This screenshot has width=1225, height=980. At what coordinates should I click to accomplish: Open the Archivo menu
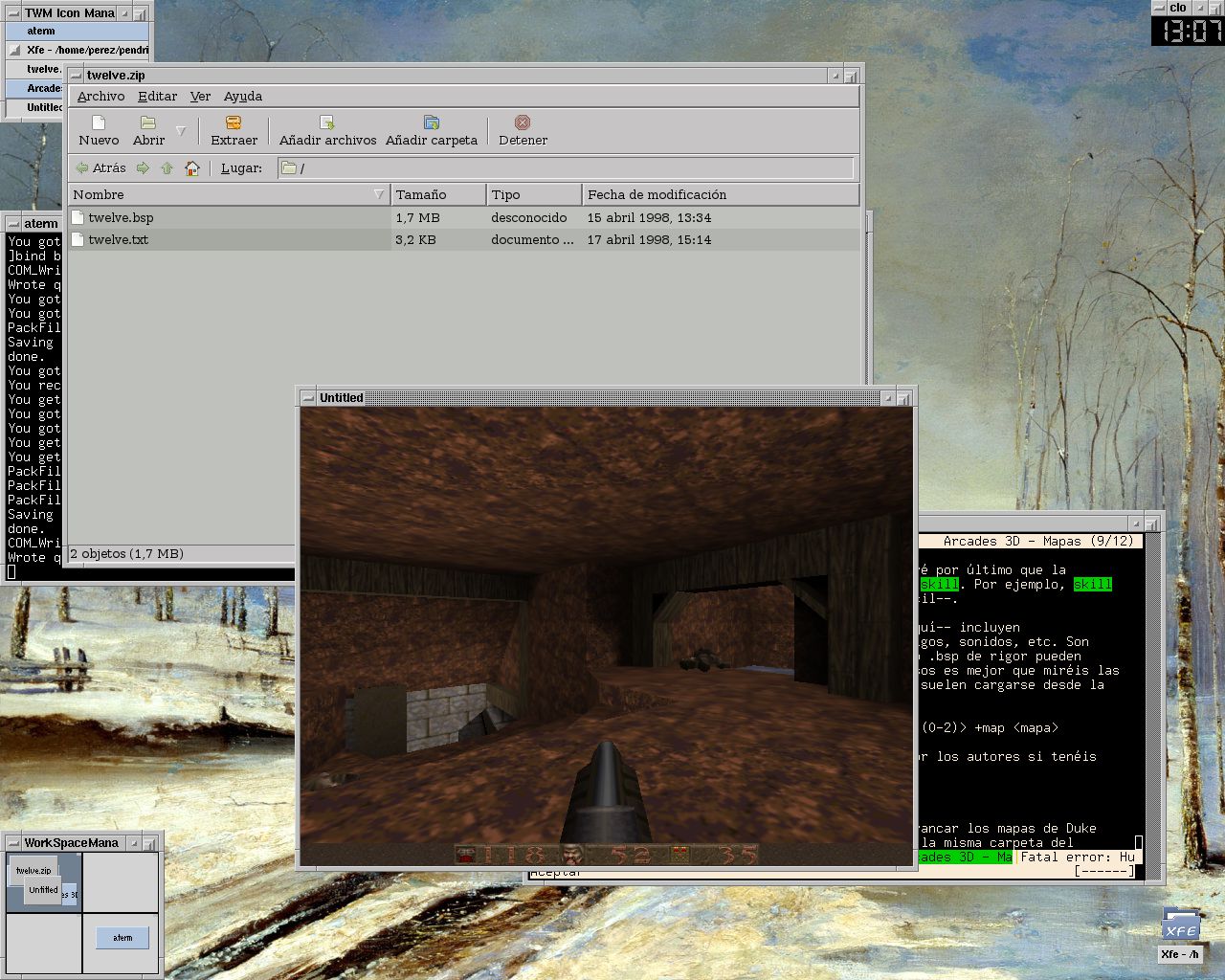(100, 96)
